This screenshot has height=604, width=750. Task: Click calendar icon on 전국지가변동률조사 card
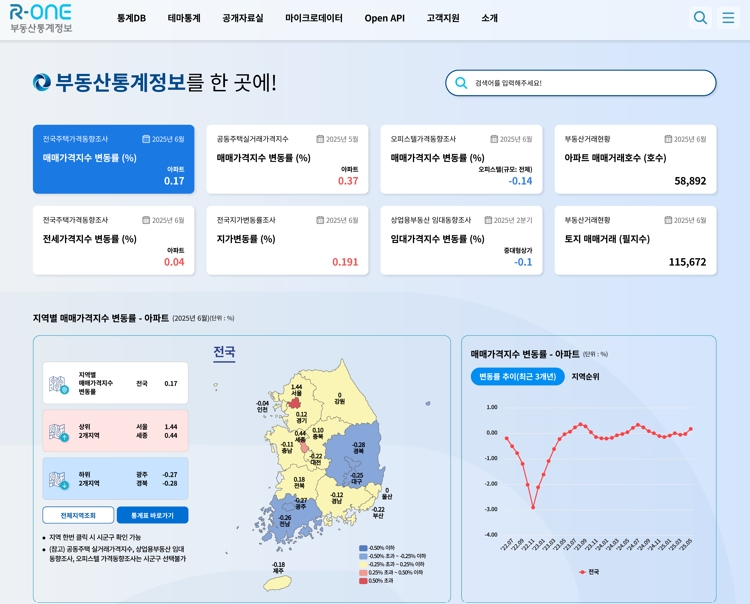320,220
